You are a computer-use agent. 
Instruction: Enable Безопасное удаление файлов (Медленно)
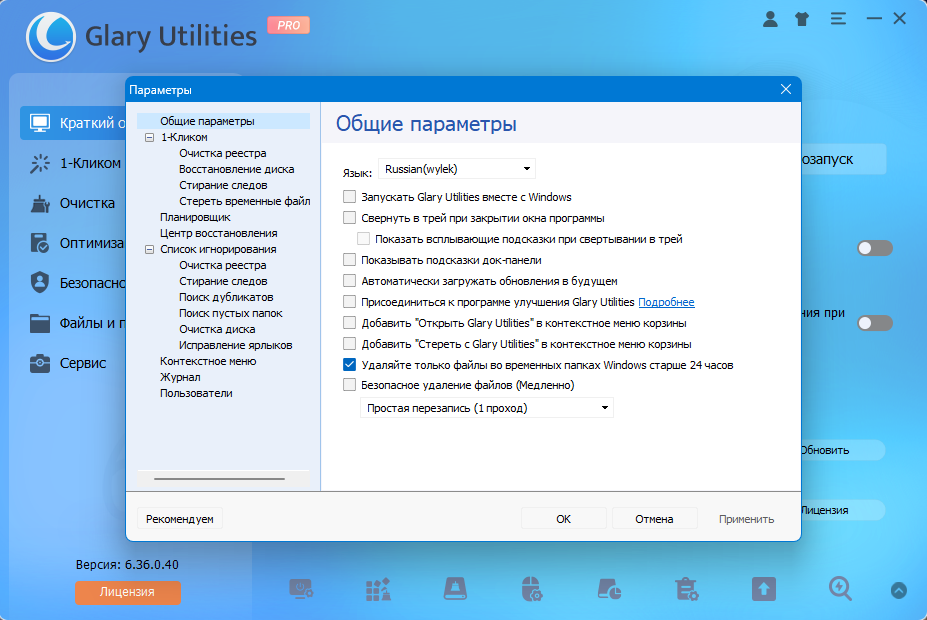(x=349, y=385)
